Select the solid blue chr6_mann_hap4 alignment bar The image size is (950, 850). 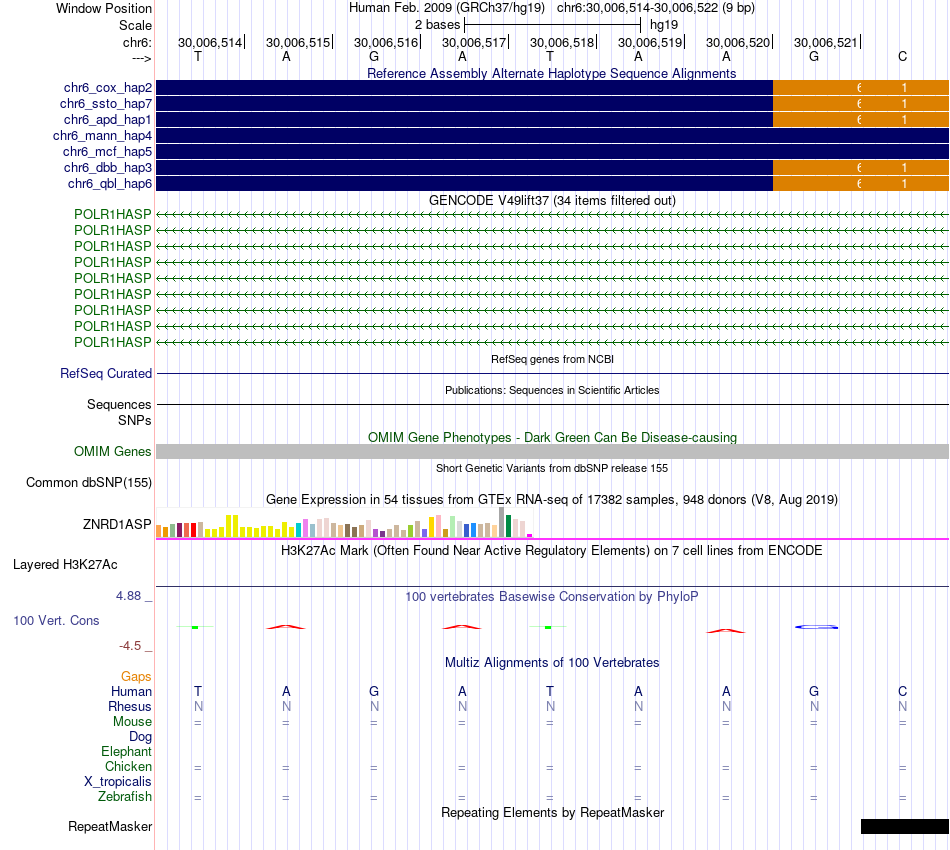[553, 136]
